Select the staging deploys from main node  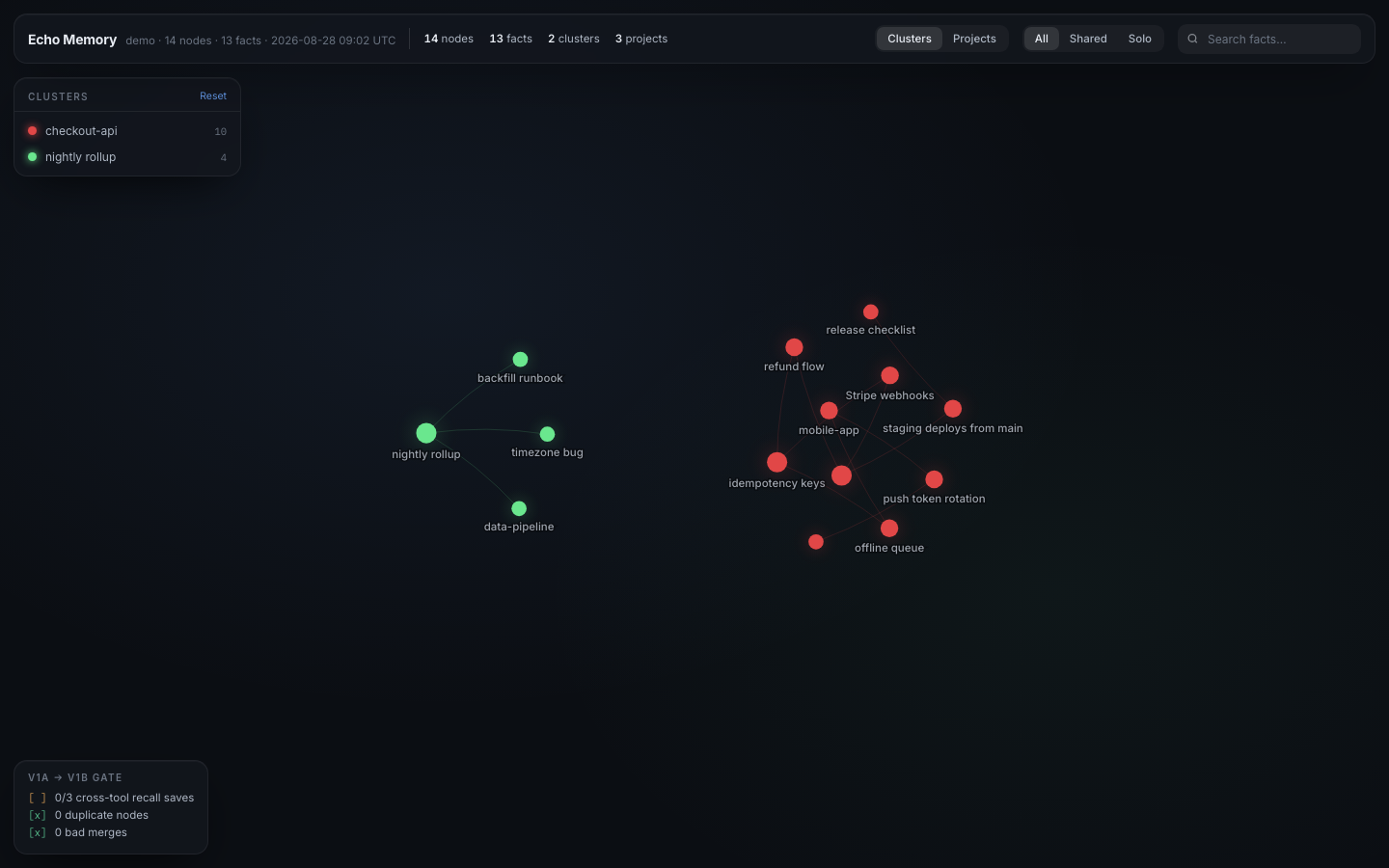[953, 409]
